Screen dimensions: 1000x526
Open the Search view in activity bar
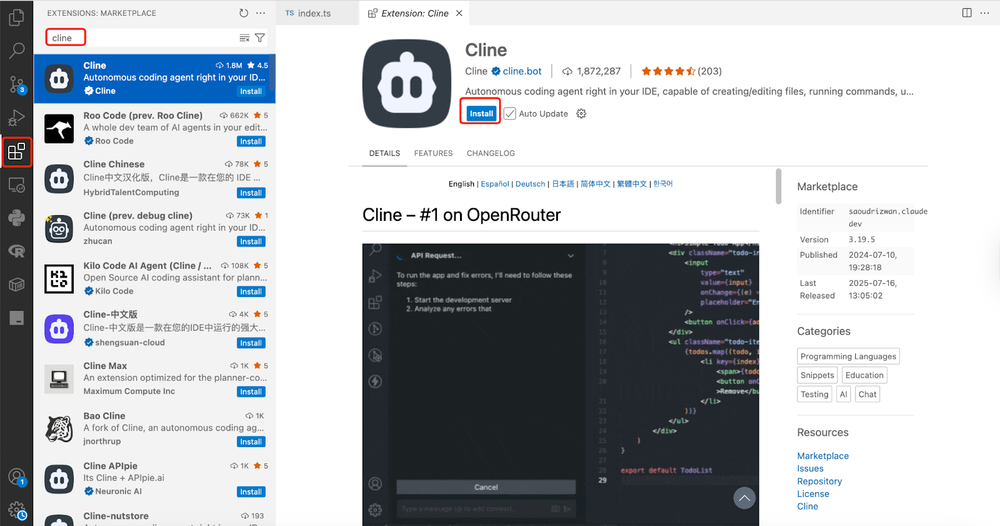click(16, 50)
